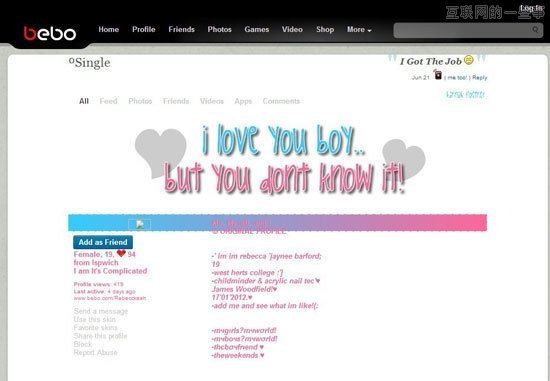
Task: Click the search magnifier icon
Action: pyautogui.click(x=535, y=30)
